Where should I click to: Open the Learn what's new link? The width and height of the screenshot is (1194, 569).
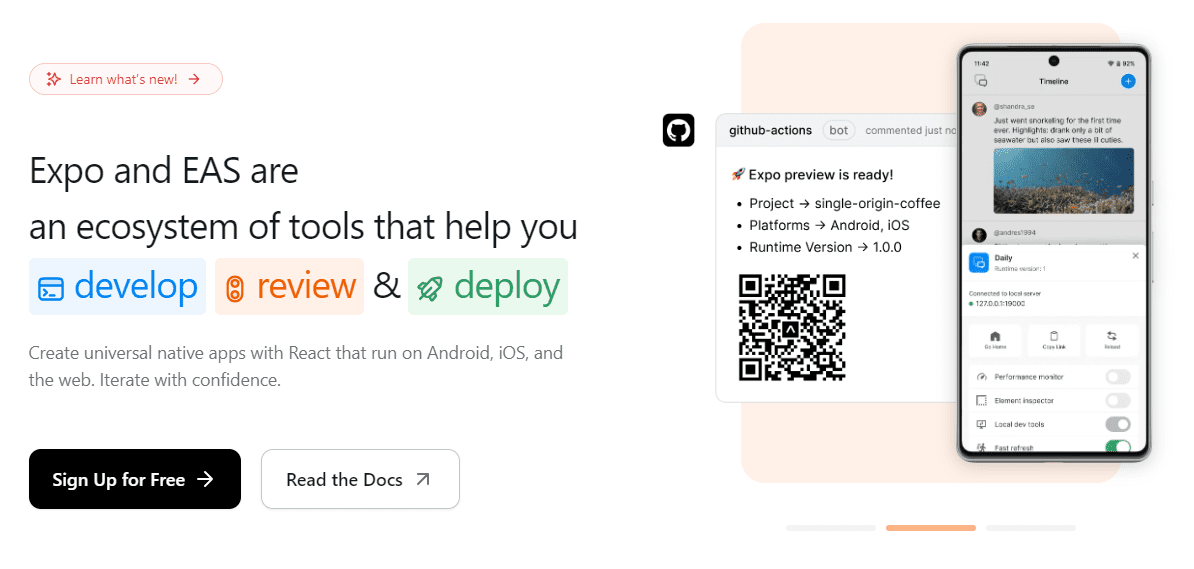click(126, 79)
